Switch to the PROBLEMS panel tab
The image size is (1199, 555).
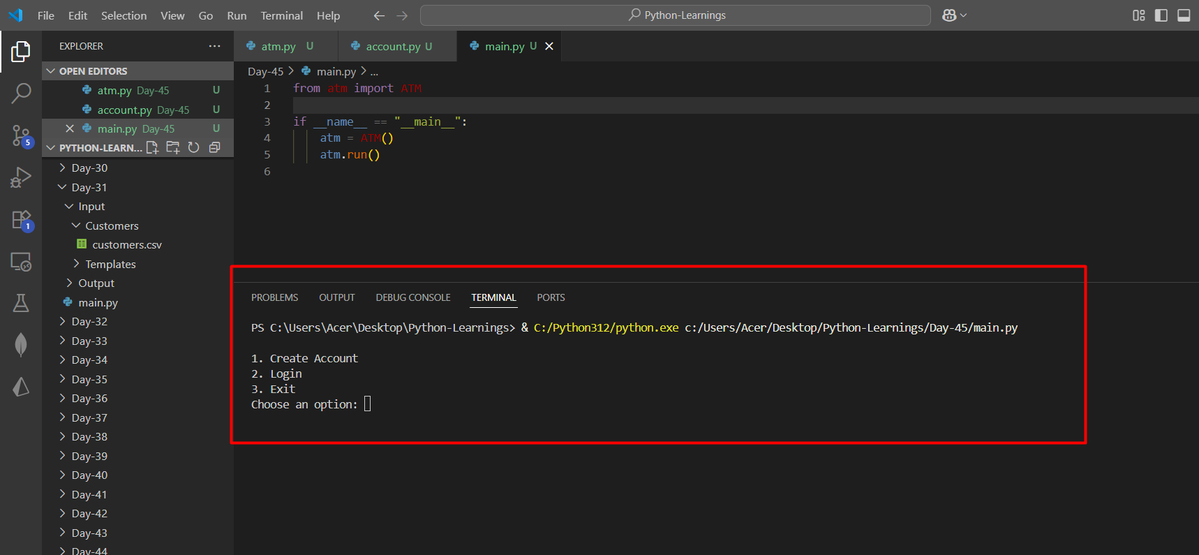point(275,297)
